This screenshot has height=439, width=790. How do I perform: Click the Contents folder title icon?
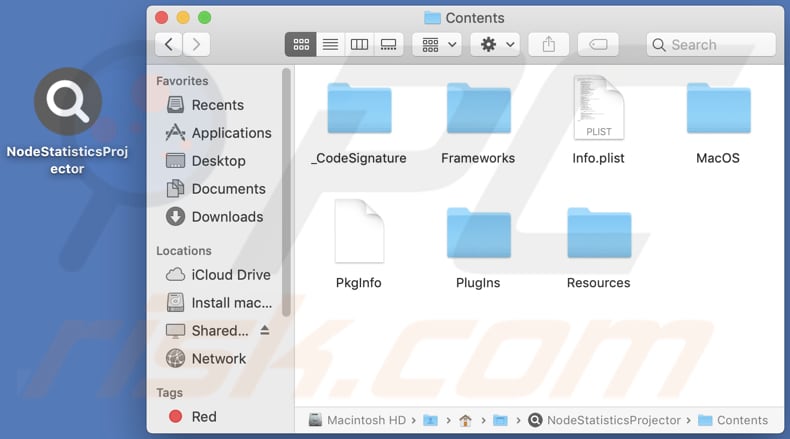click(432, 18)
